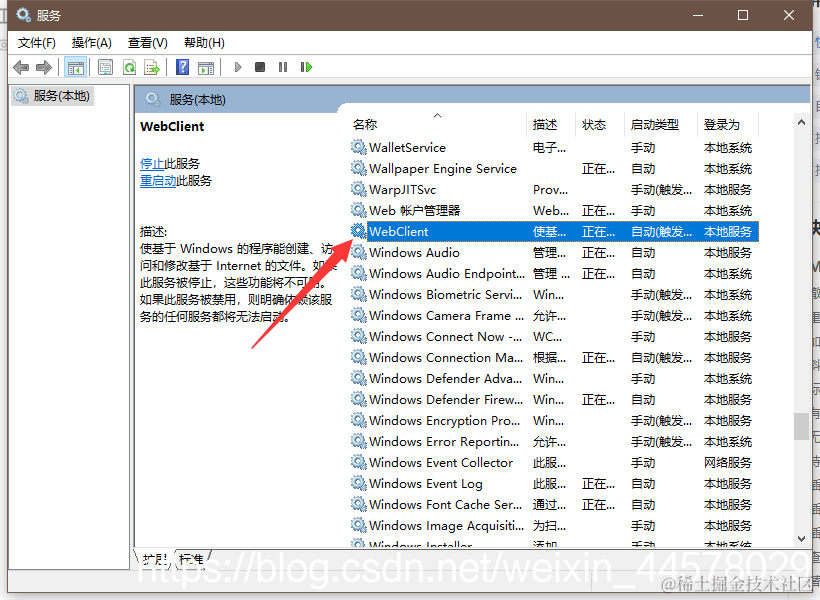This screenshot has width=820, height=600.
Task: Click 自动(触发 startup type of WebClient
Action: coord(661,231)
